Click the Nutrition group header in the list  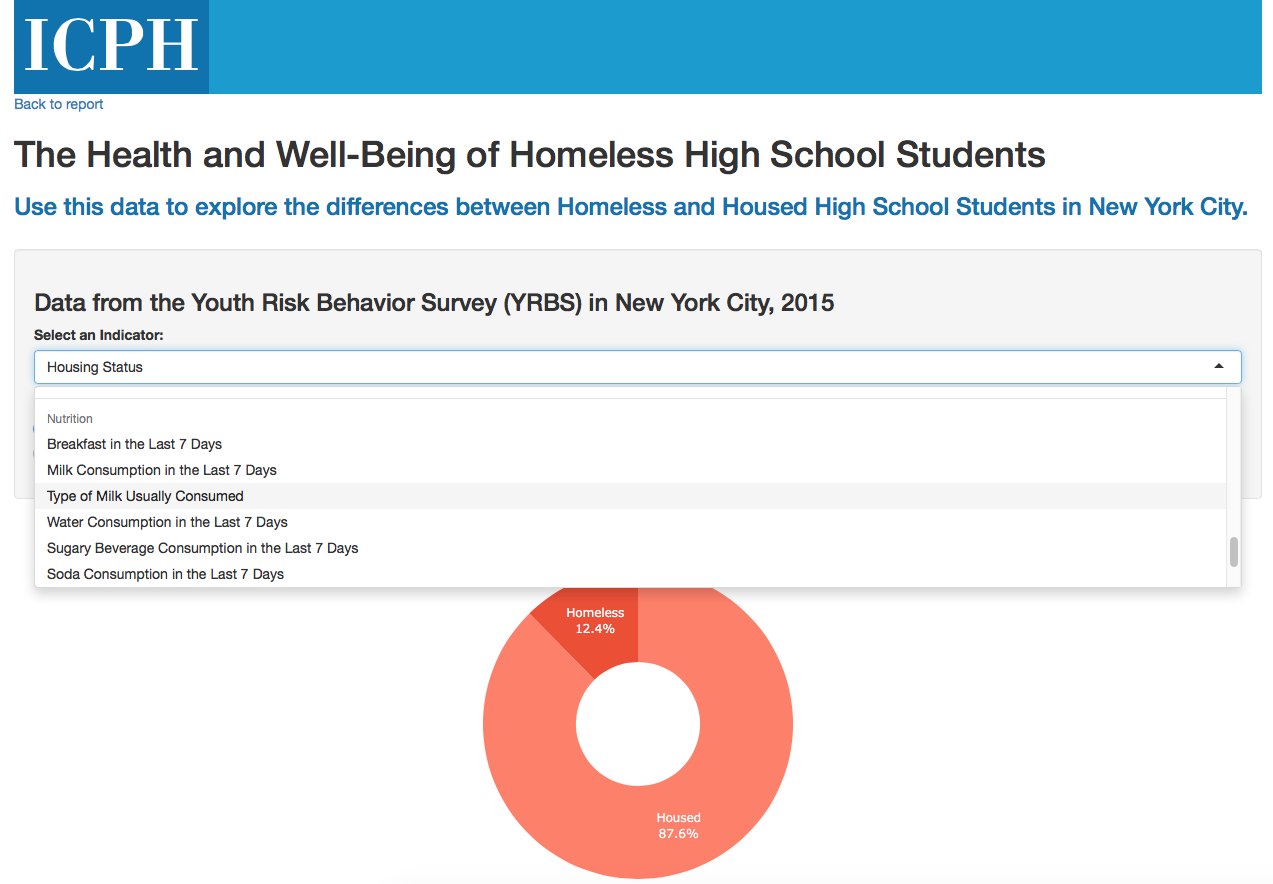(x=70, y=419)
